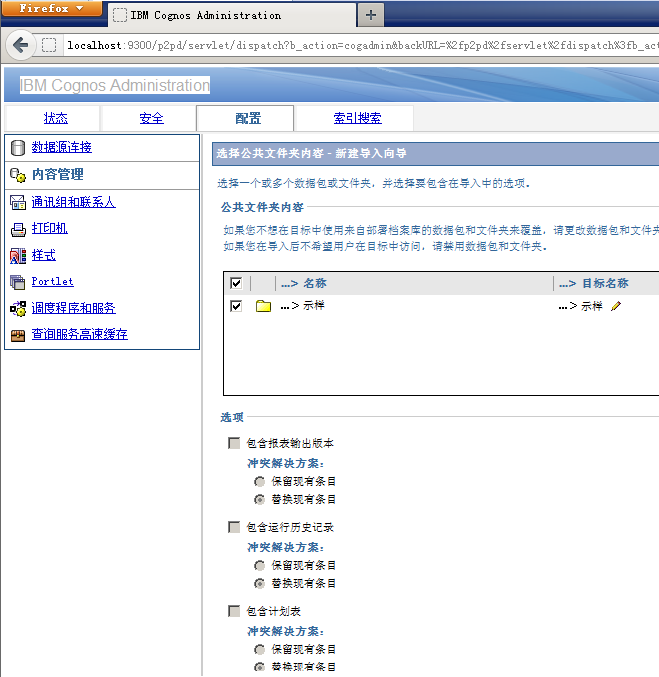Open the Portlet link
Image resolution: width=659 pixels, height=677 pixels.
[x=53, y=282]
